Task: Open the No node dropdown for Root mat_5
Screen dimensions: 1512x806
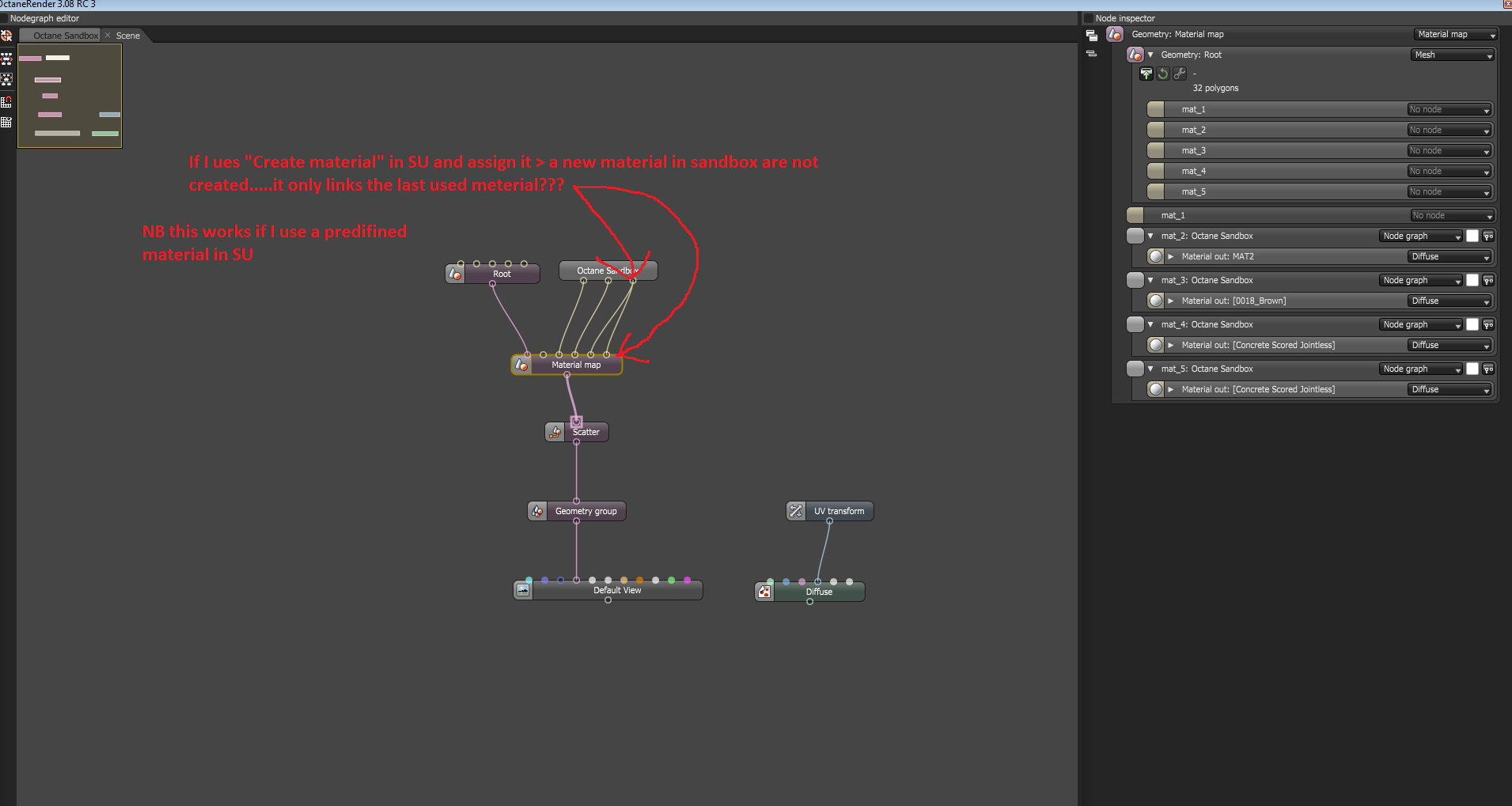Action: pos(1449,191)
